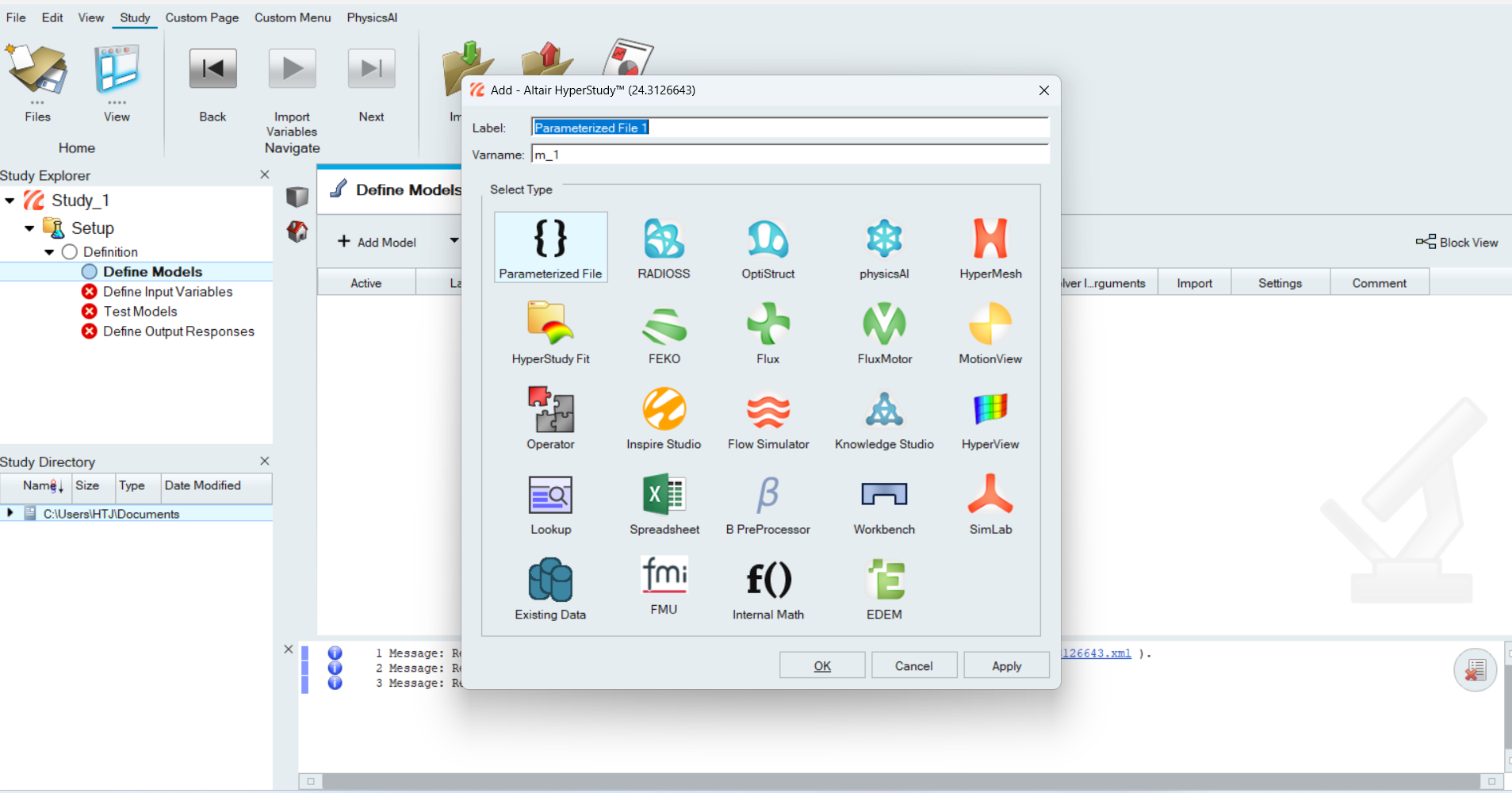Screen dimensions: 1512x793
Task: Open the xml file hyperlink in messages
Action: (x=1095, y=653)
